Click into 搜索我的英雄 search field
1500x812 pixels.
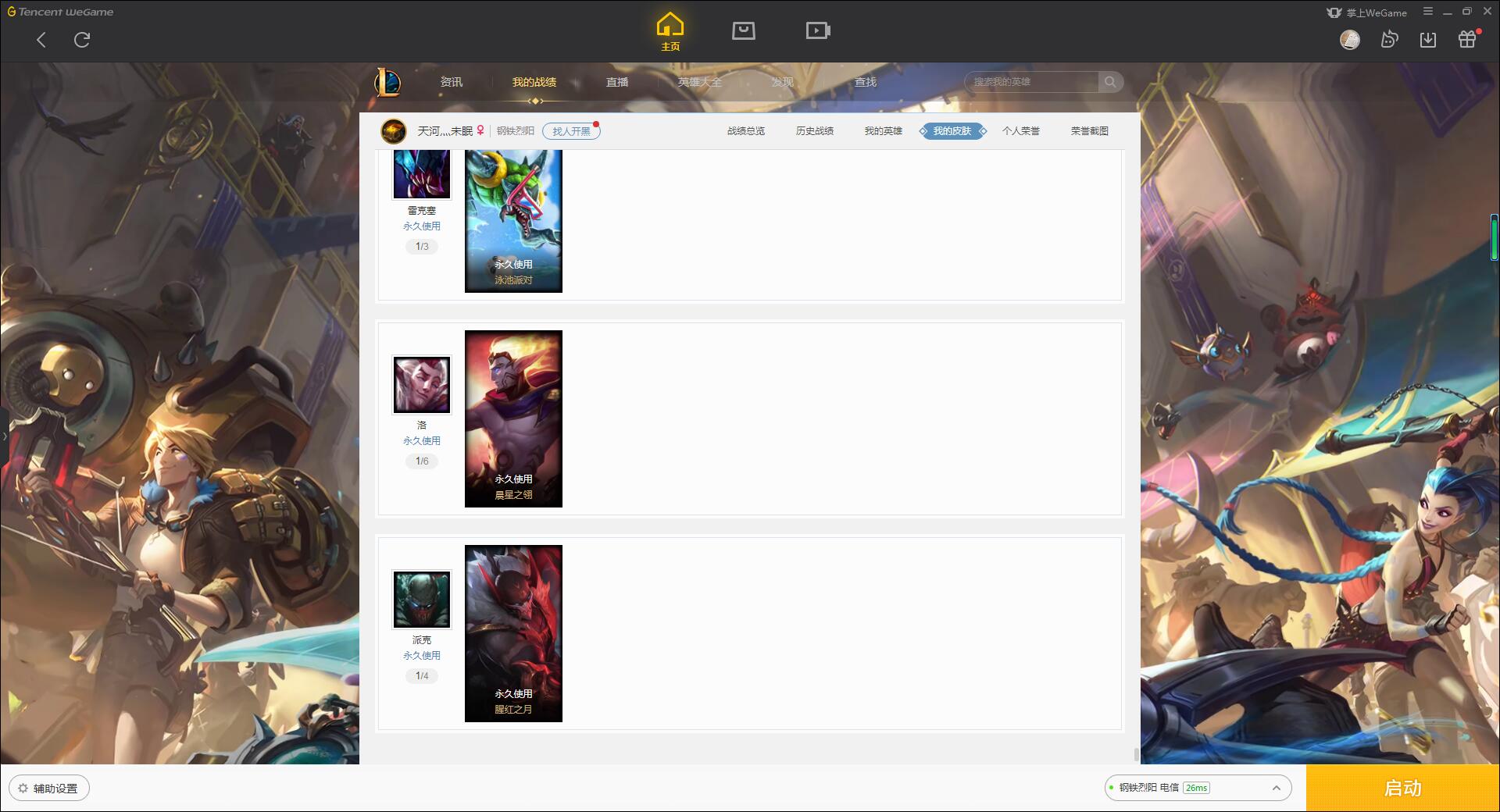(x=1031, y=82)
